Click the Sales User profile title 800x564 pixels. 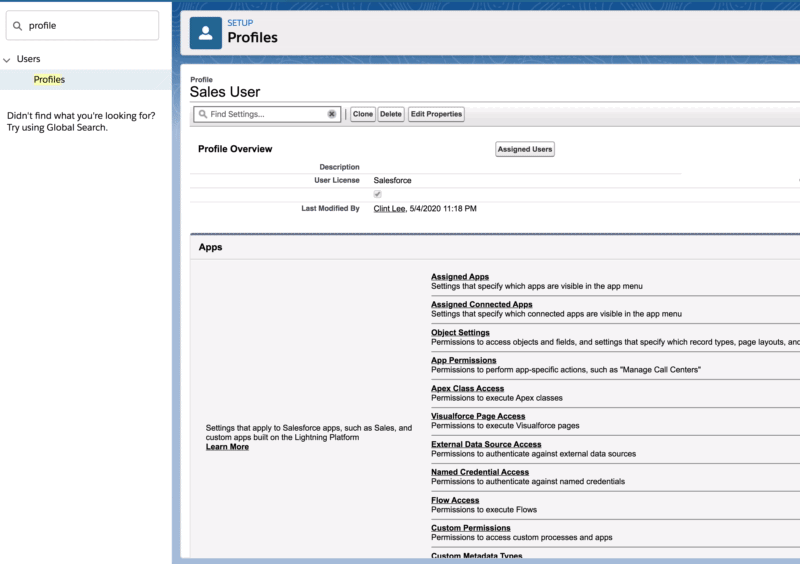pyautogui.click(x=225, y=92)
